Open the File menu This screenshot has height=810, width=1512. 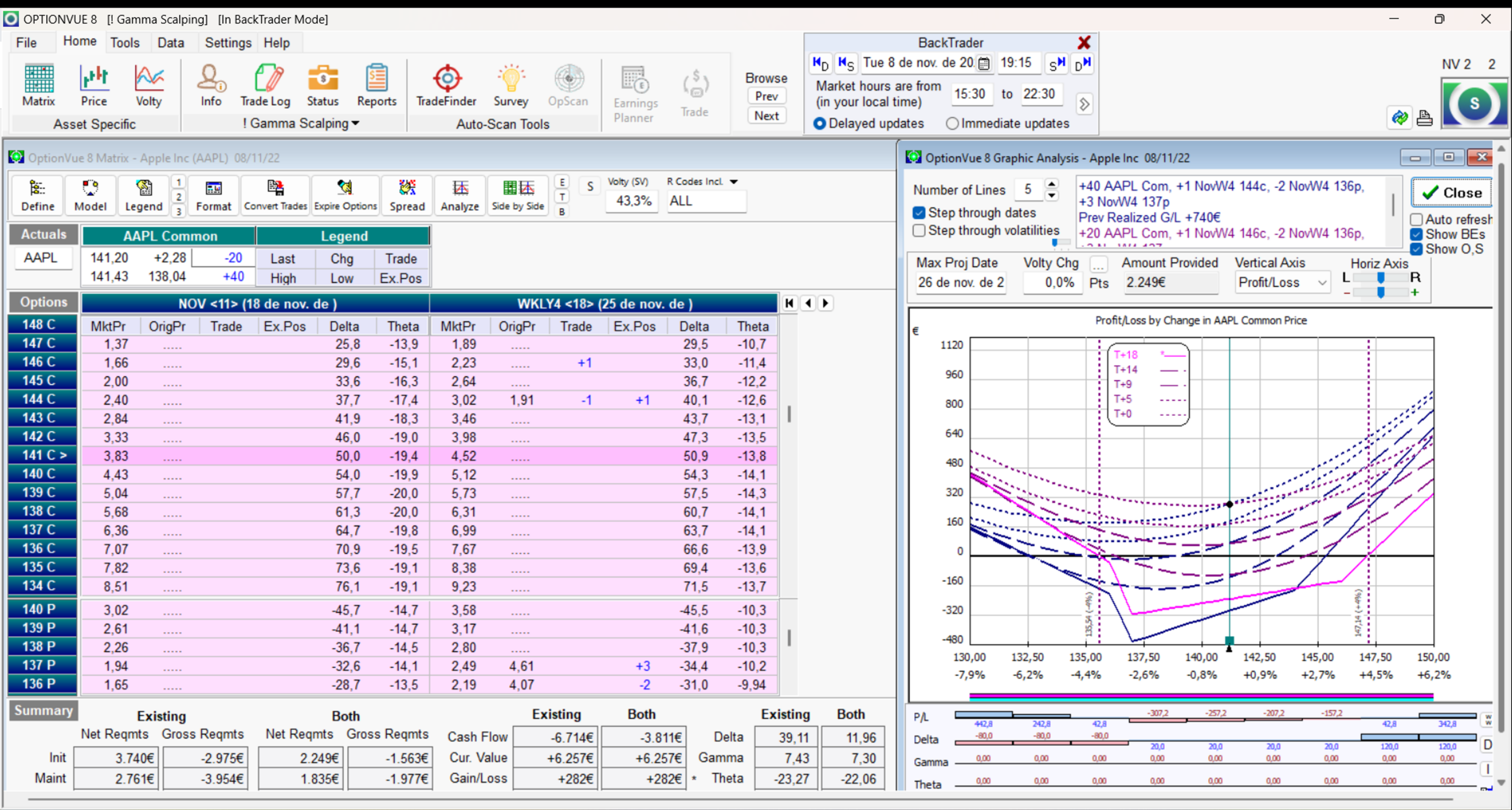[x=26, y=43]
